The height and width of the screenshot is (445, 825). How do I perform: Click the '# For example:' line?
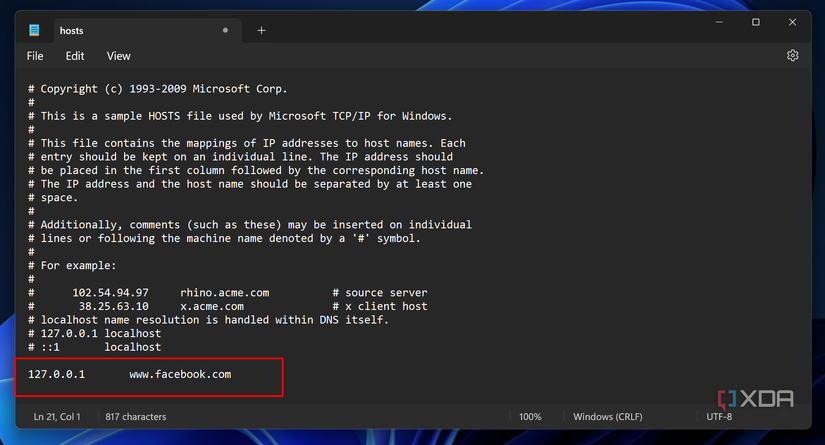tap(72, 266)
